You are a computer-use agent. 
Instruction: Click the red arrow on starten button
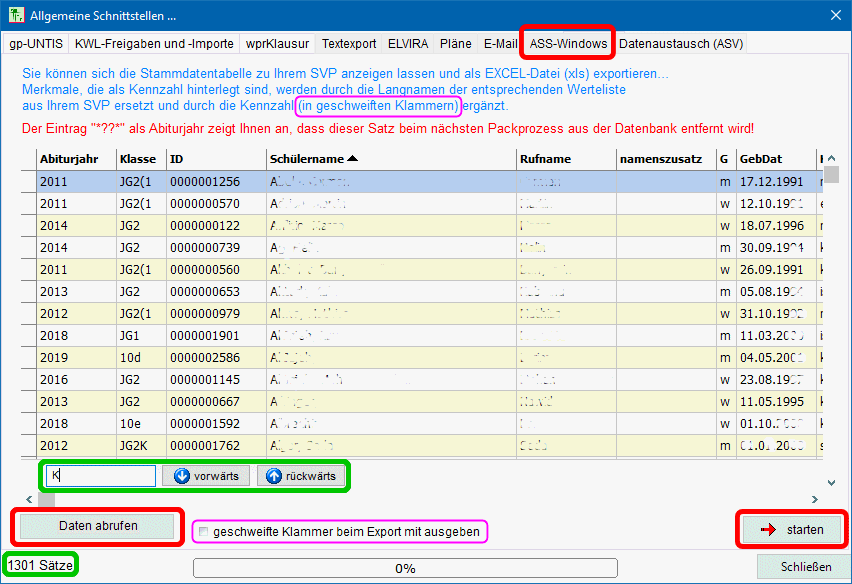[x=768, y=530]
